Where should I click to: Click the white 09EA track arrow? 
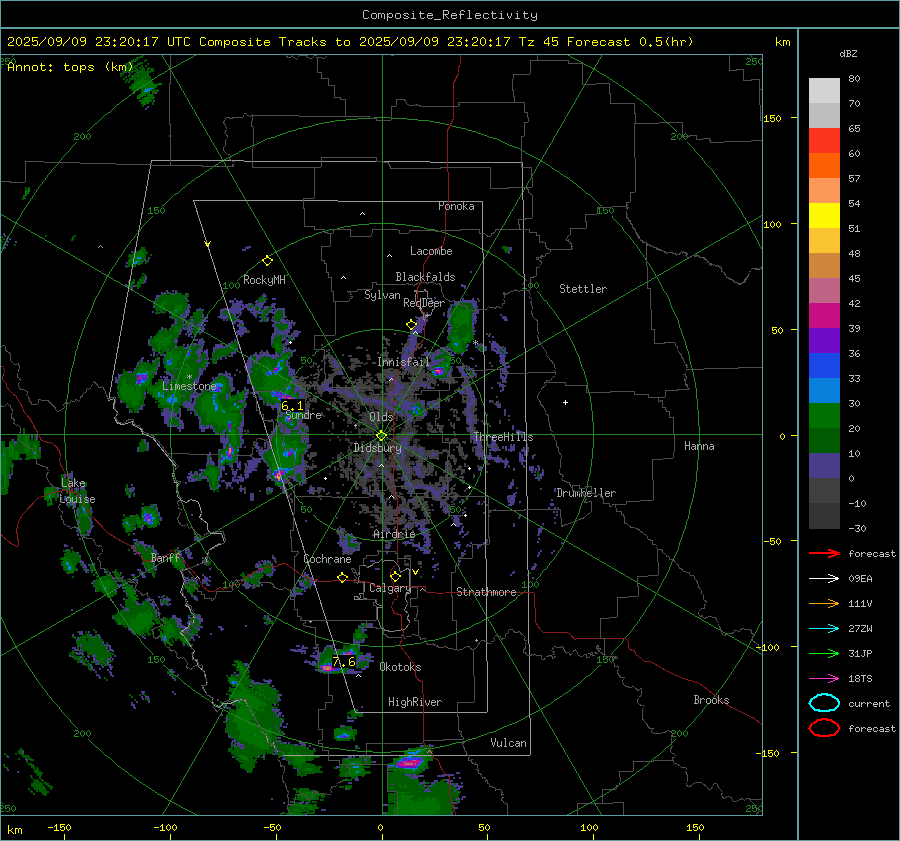coord(824,579)
